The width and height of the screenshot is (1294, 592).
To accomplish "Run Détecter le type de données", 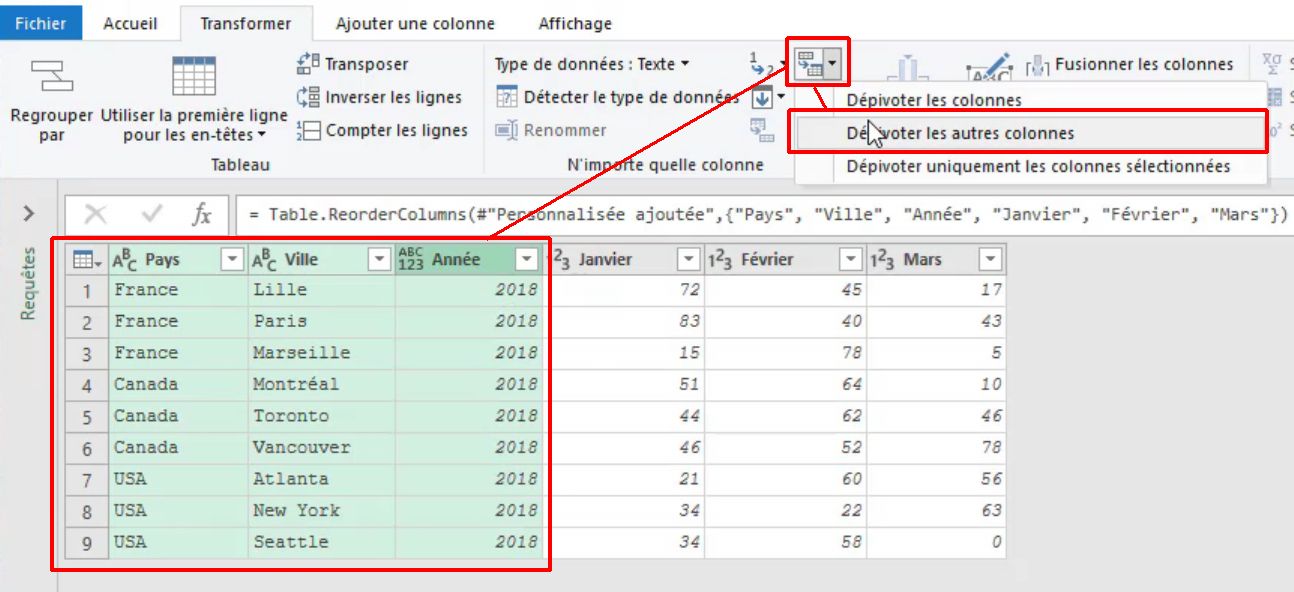I will point(617,97).
